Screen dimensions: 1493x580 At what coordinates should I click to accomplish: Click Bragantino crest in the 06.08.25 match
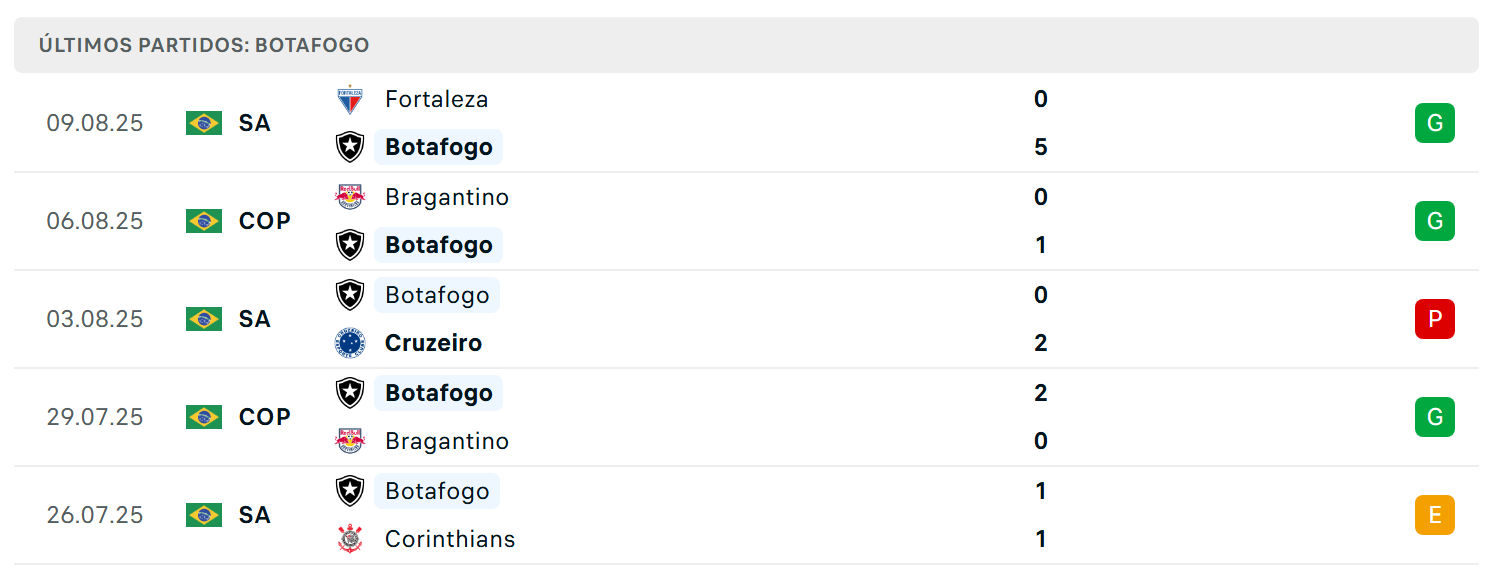click(350, 197)
